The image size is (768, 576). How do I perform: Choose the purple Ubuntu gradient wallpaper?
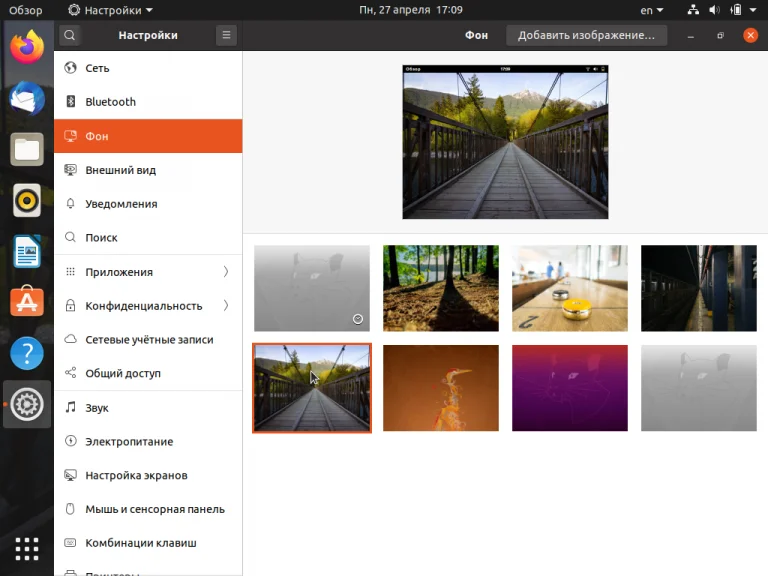coord(569,388)
